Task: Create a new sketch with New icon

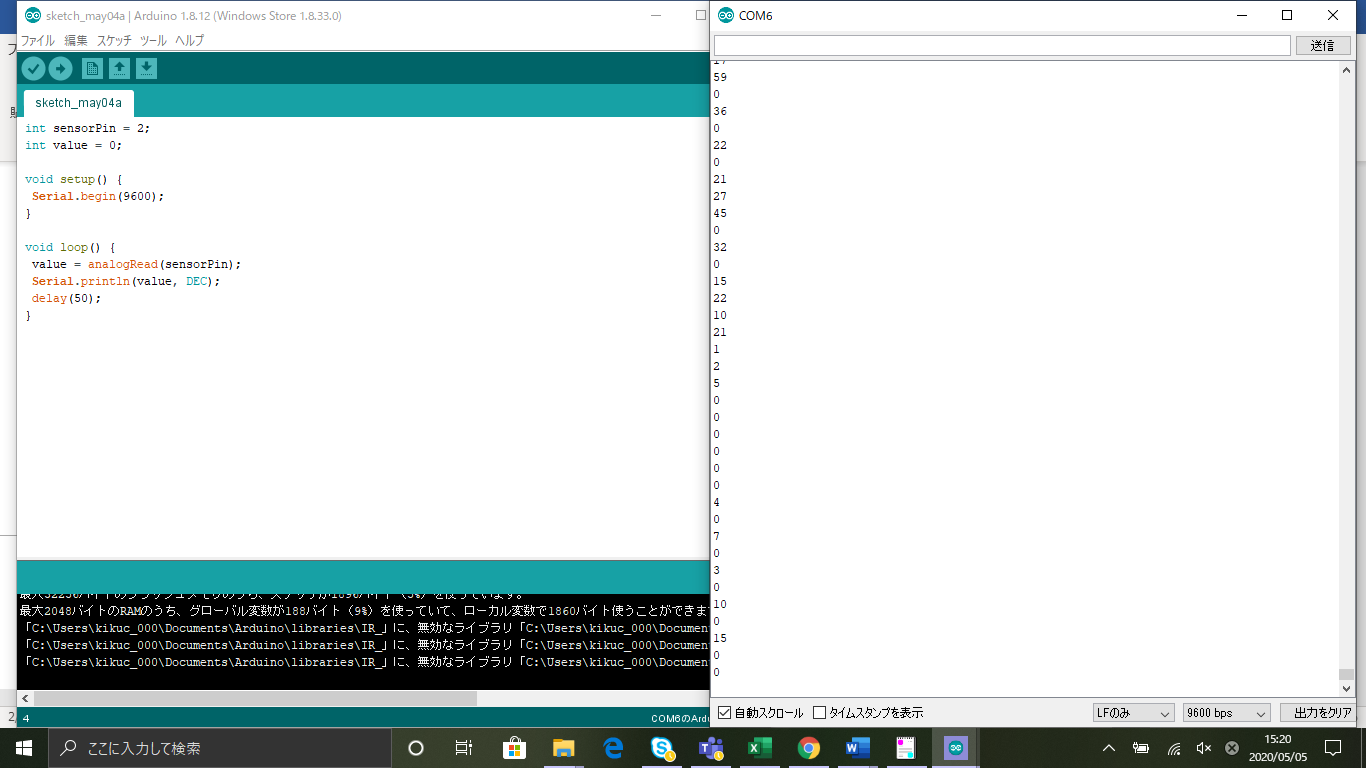Action: (92, 68)
